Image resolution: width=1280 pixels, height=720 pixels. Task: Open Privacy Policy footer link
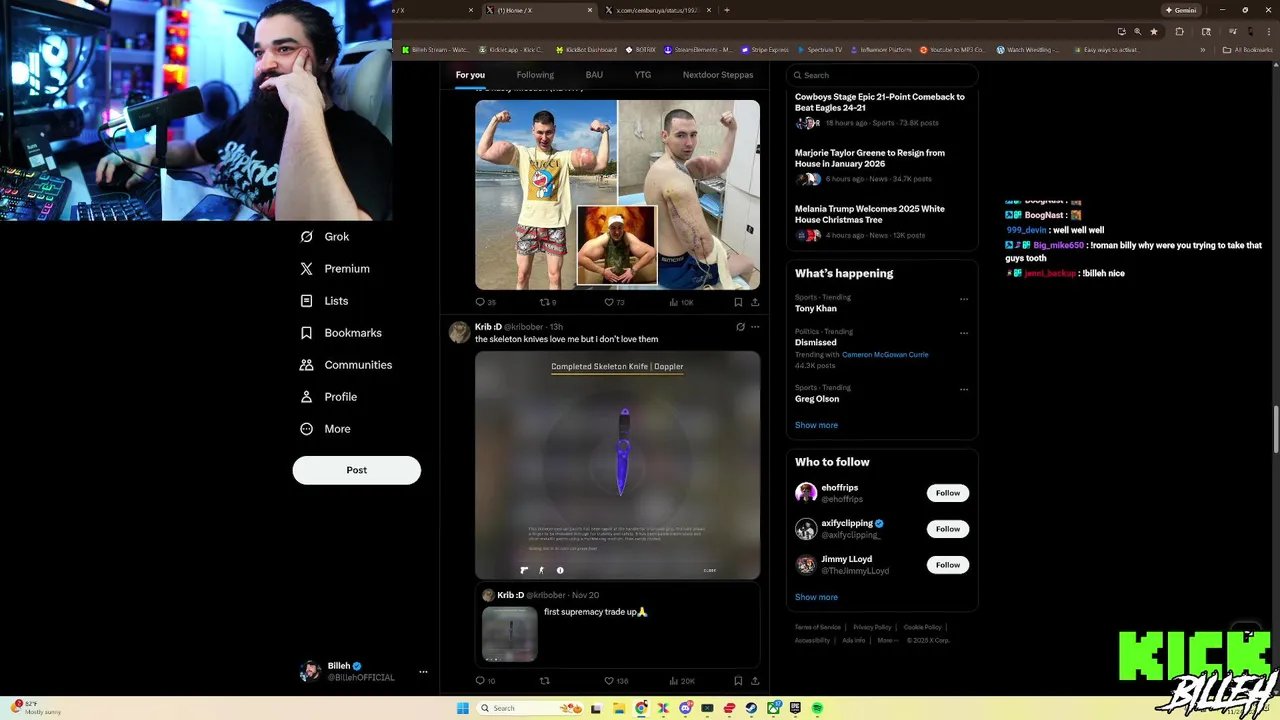(x=872, y=627)
